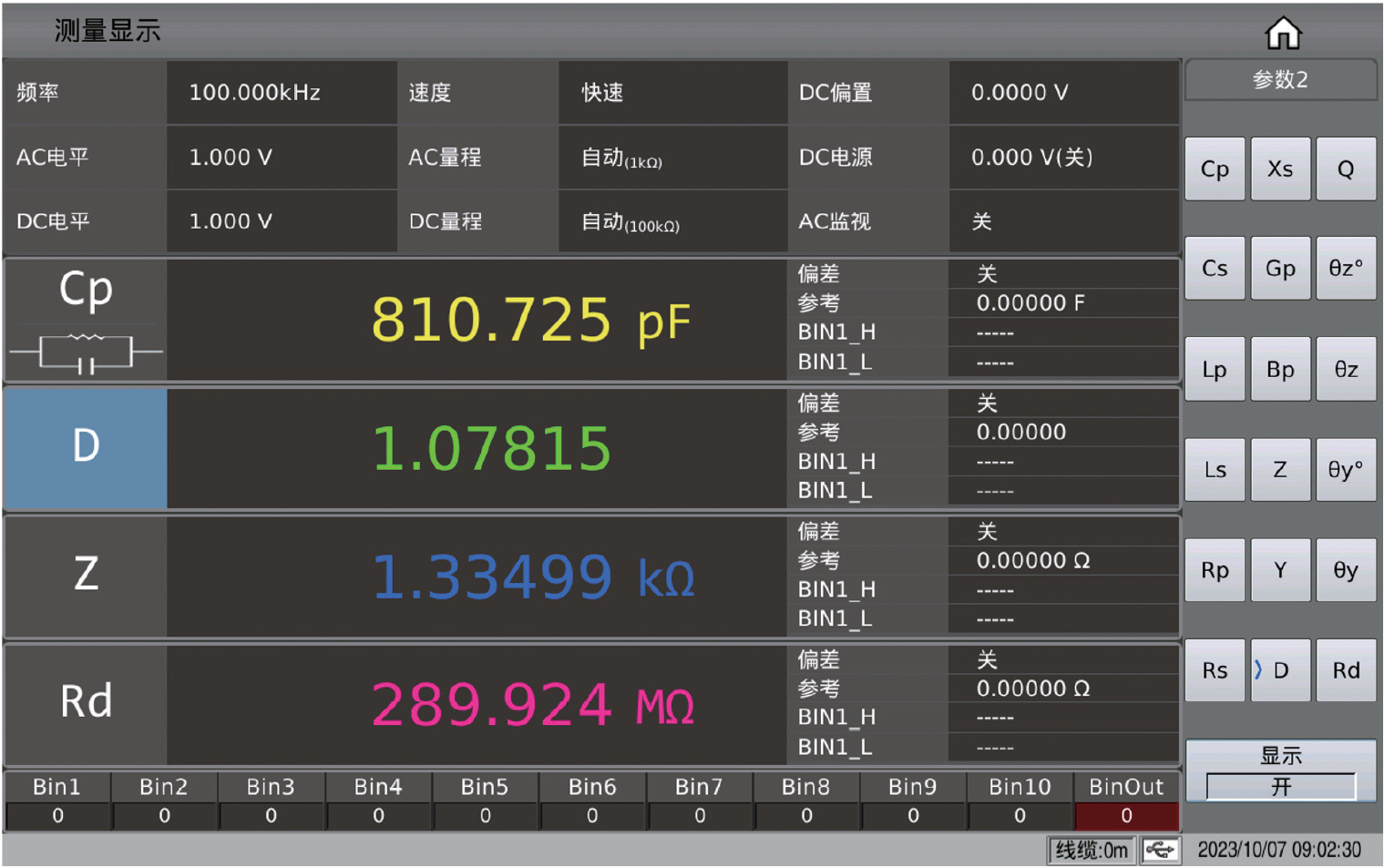This screenshot has height=868, width=1384.
Task: Open the DC量程 auto range field
Action: [x=672, y=221]
